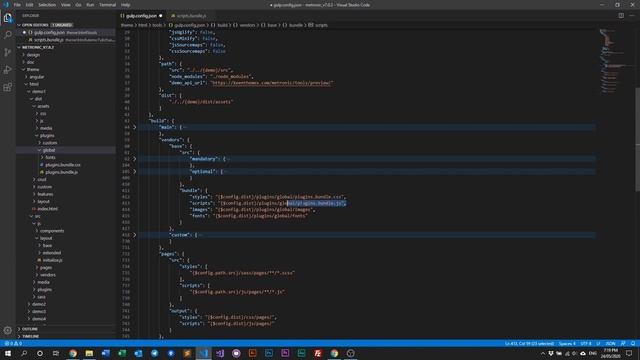The height and width of the screenshot is (360, 640).
Task: Expand the folded "main" block
Action: [135, 127]
